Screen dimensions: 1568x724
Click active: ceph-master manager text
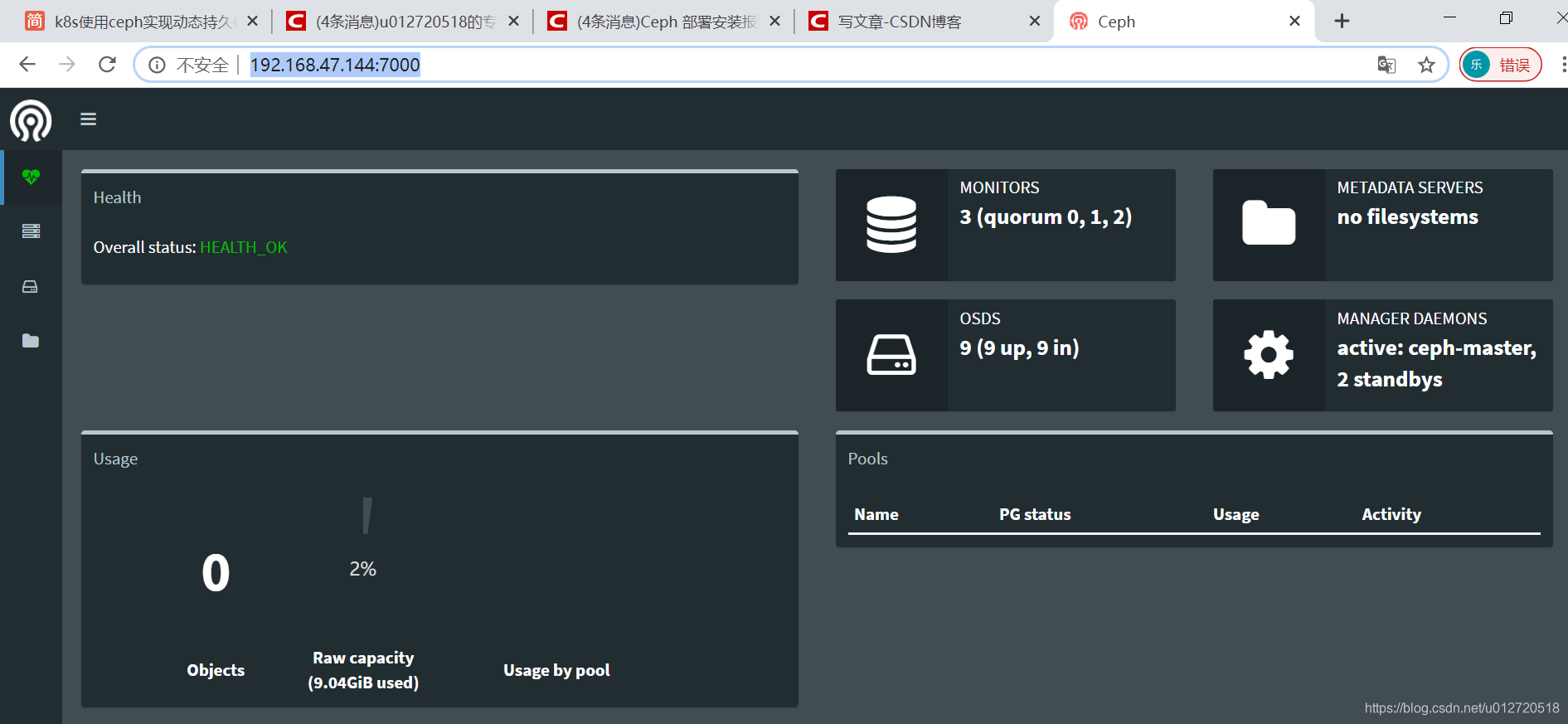coord(1437,348)
